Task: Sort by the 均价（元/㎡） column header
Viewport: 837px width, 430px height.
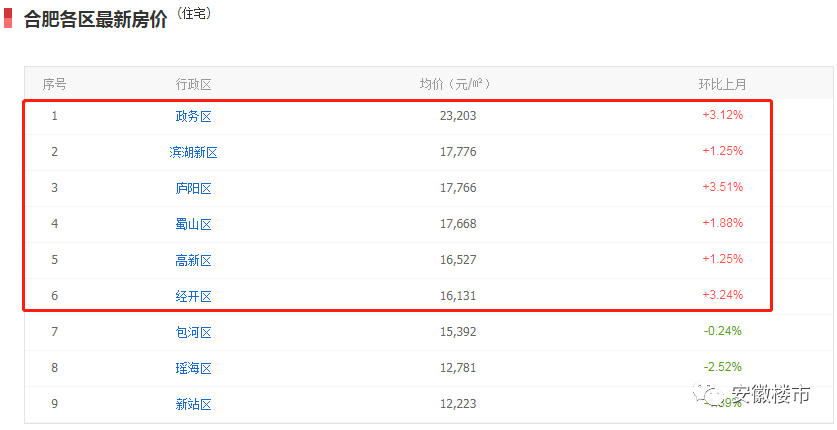Action: (457, 84)
